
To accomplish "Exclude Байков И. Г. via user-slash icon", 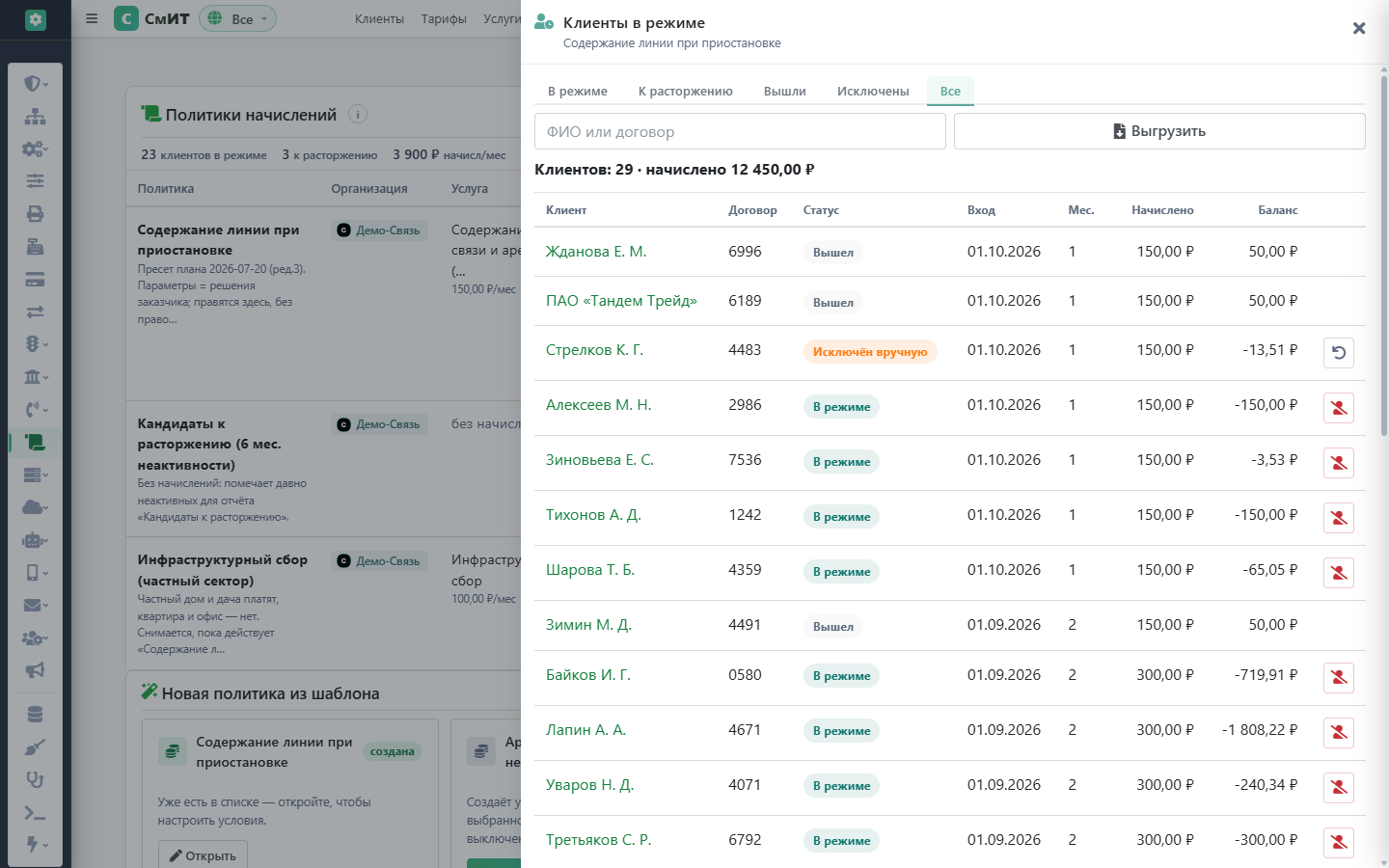I will coord(1339,678).
